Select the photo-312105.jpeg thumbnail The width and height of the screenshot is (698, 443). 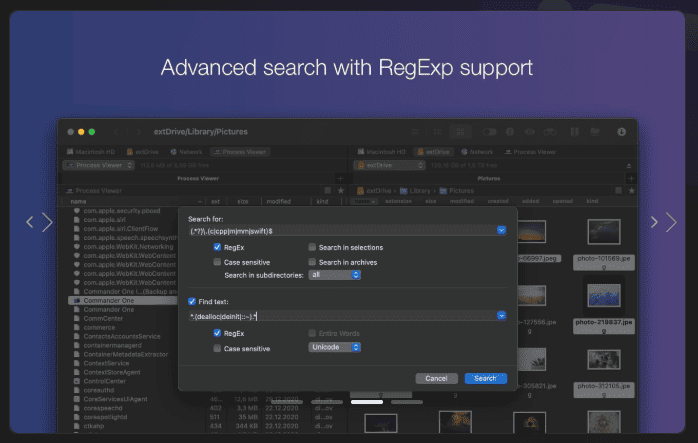(x=604, y=360)
